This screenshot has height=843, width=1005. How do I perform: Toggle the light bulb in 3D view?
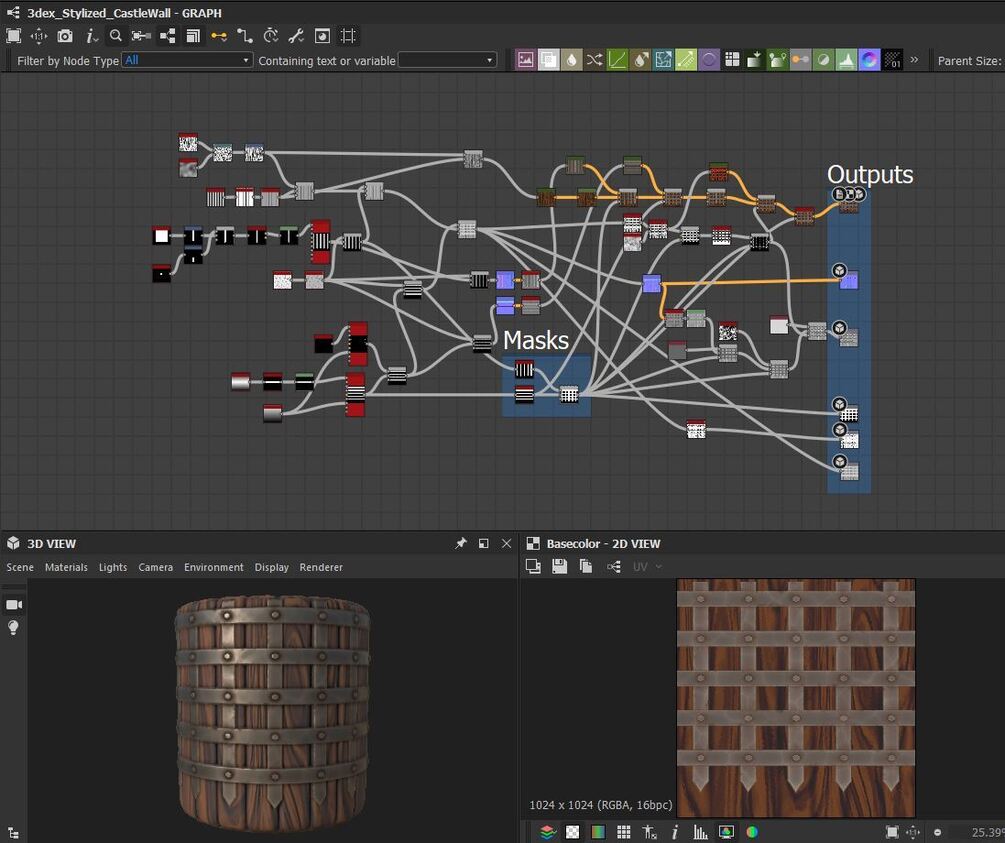pos(14,628)
